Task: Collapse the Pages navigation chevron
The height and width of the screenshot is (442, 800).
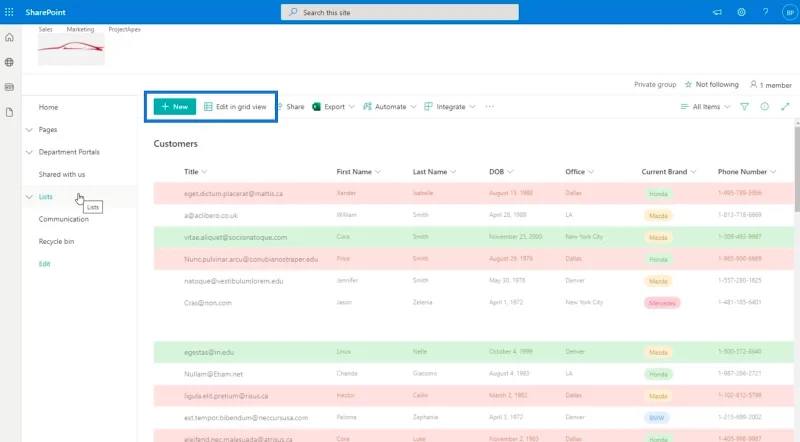Action: [29, 130]
